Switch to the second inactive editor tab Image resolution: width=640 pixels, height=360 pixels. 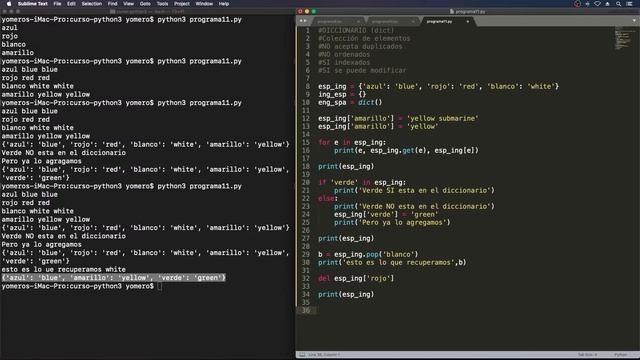tap(392, 21)
